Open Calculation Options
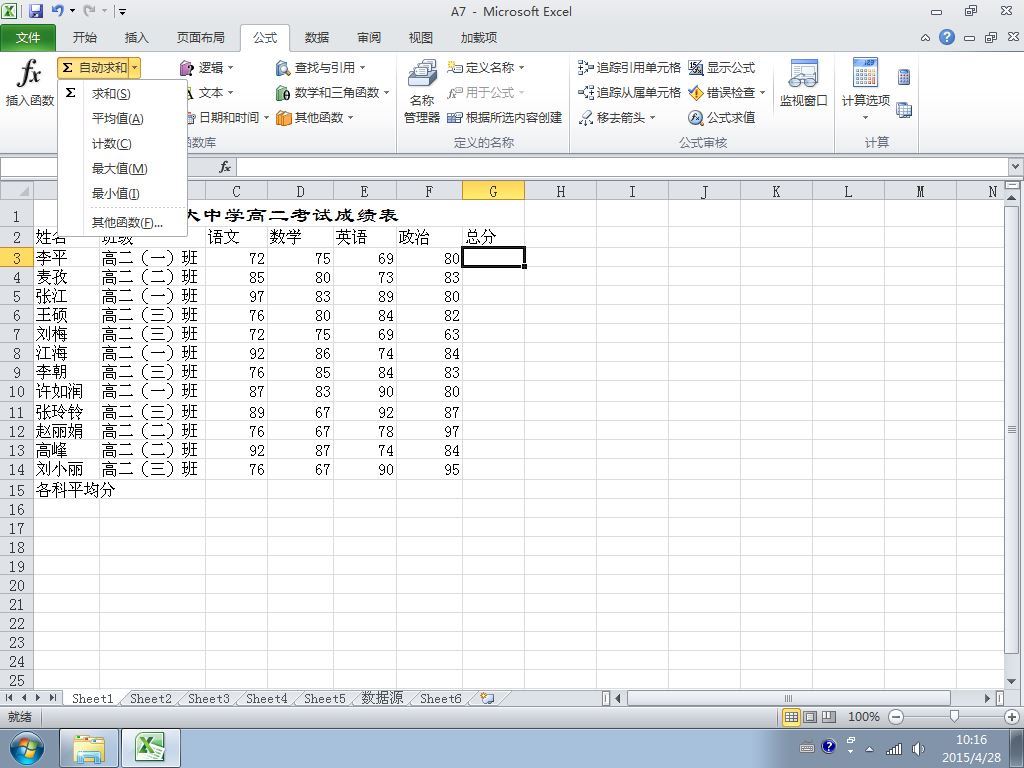Viewport: 1024px width, 768px height. coord(865,89)
